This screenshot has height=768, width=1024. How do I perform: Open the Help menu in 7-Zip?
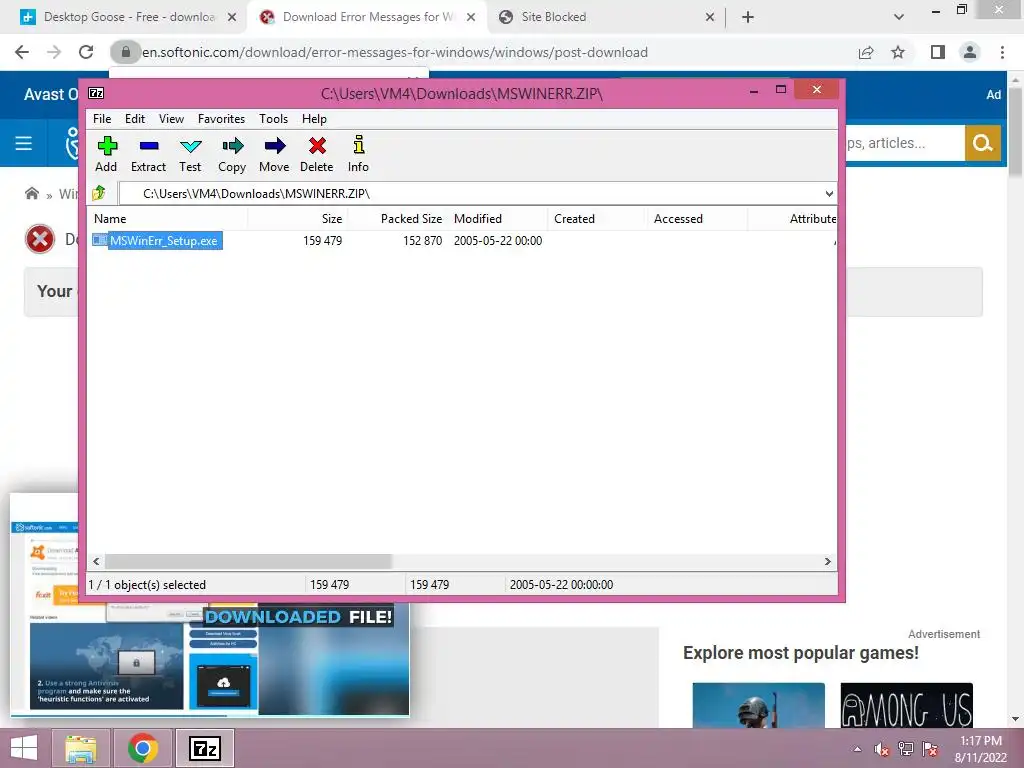314,119
